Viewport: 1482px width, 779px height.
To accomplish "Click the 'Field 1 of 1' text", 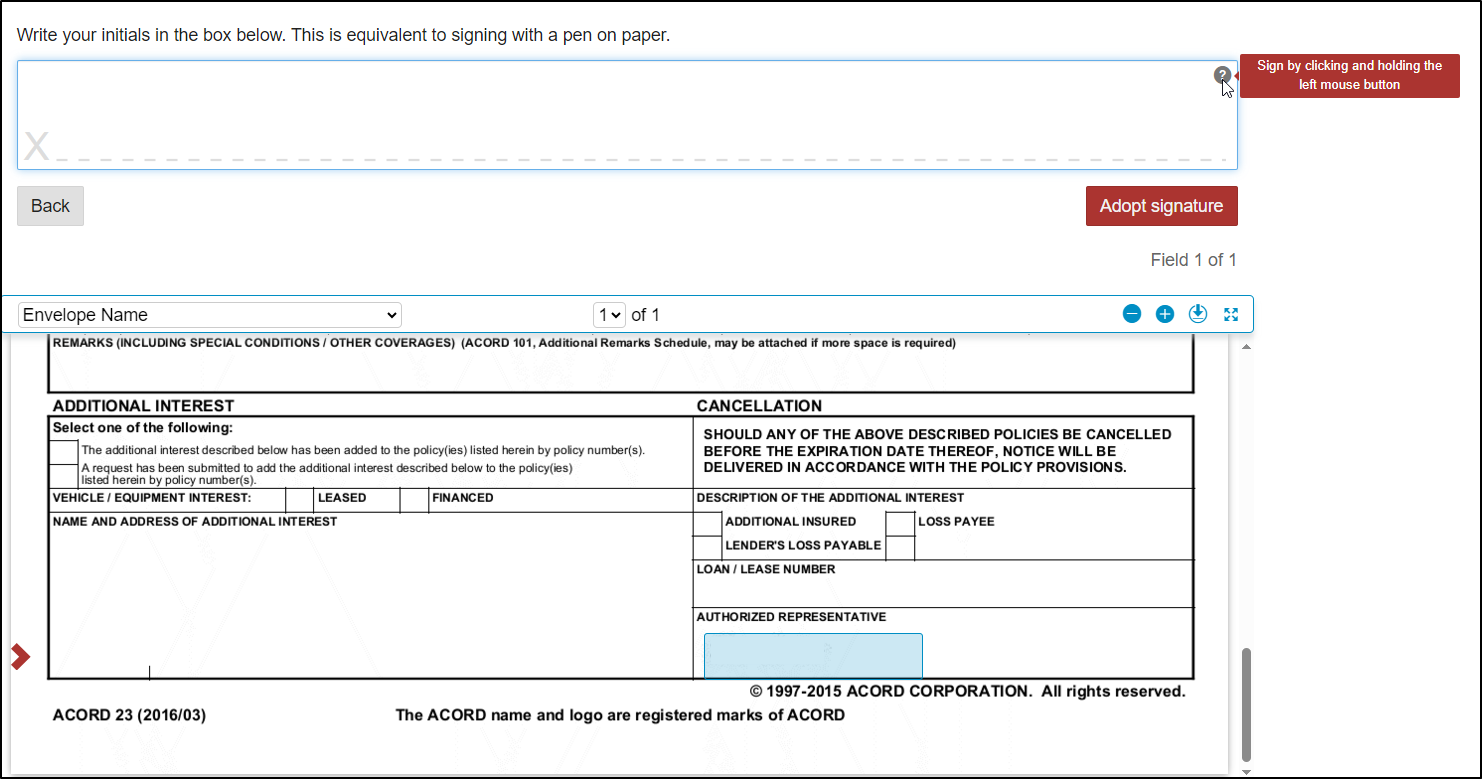I will point(1194,260).
